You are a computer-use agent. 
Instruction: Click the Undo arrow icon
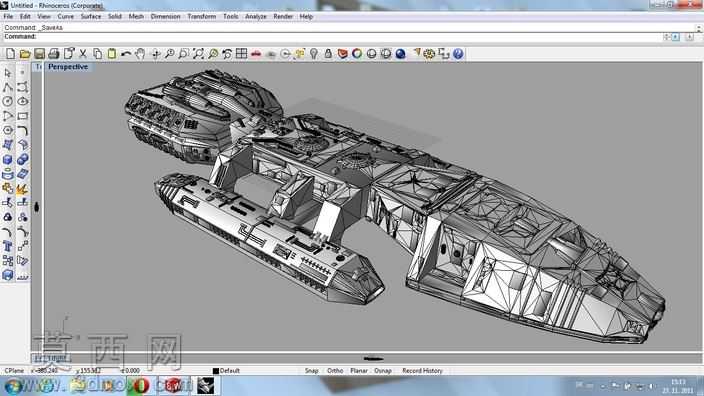126,54
